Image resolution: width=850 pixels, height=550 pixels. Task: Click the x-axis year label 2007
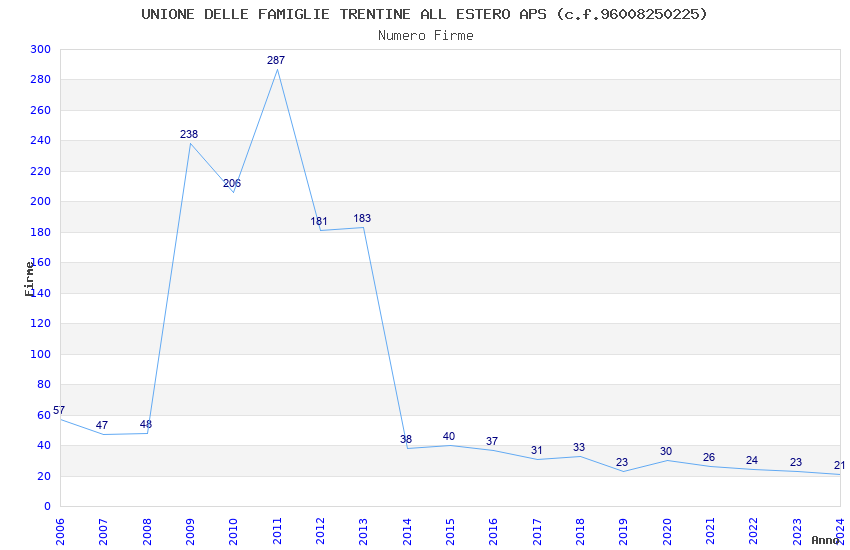pos(103,532)
